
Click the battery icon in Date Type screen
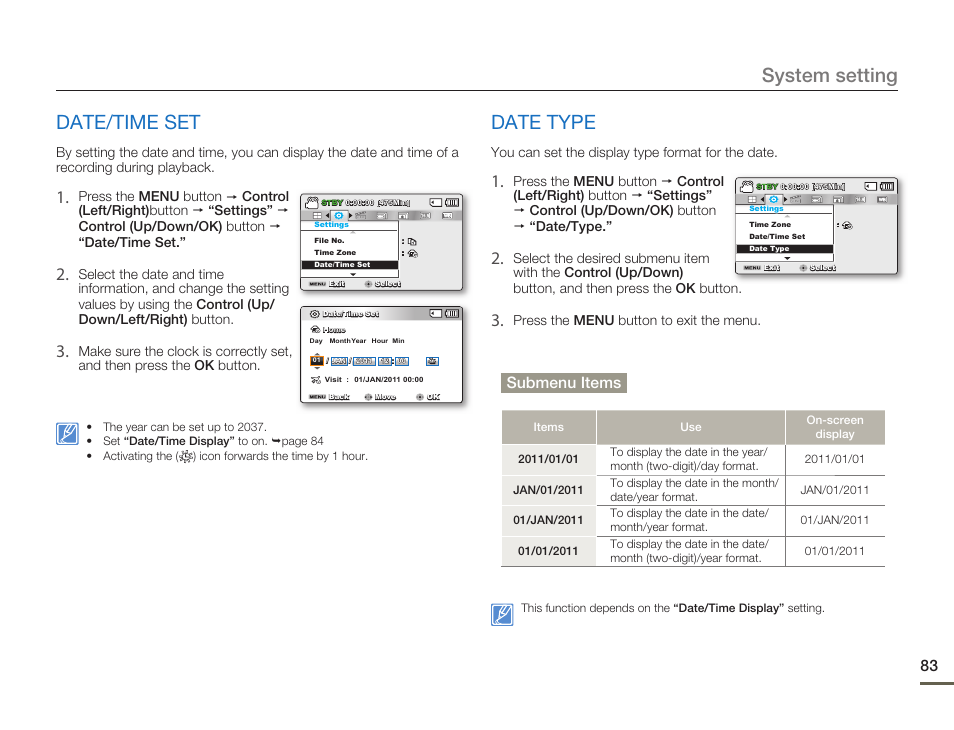pyautogui.click(x=888, y=186)
